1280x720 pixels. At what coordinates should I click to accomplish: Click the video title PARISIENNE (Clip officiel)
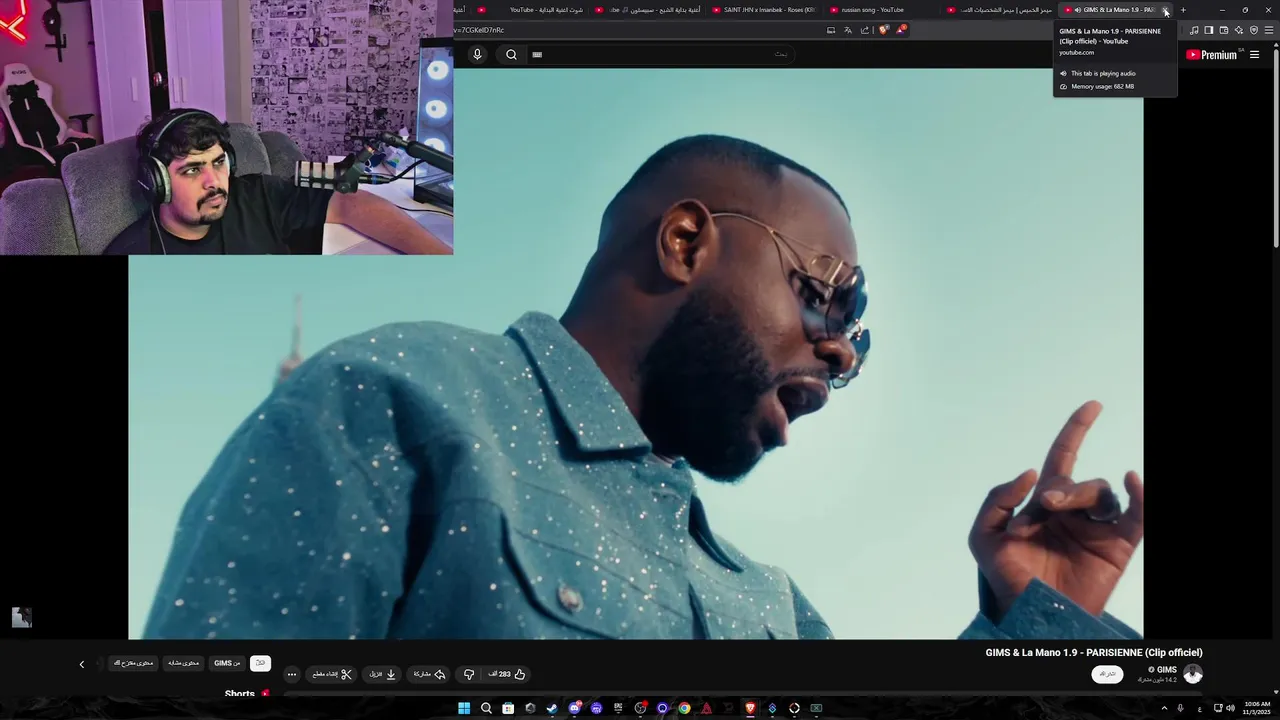point(1094,653)
